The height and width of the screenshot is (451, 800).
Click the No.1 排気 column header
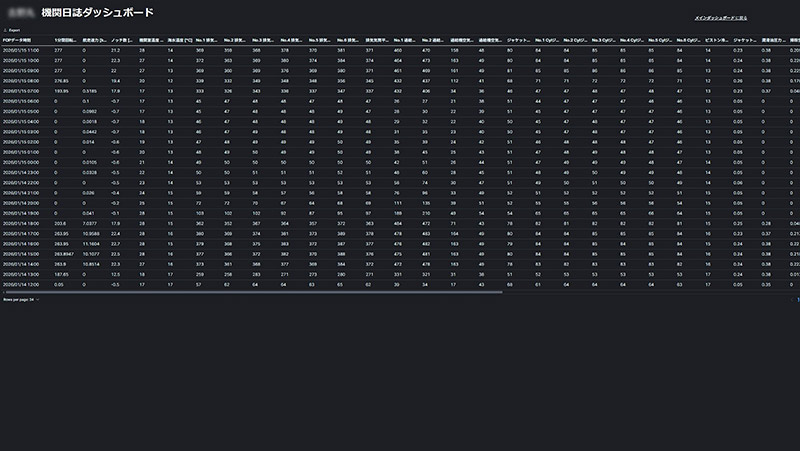point(208,40)
